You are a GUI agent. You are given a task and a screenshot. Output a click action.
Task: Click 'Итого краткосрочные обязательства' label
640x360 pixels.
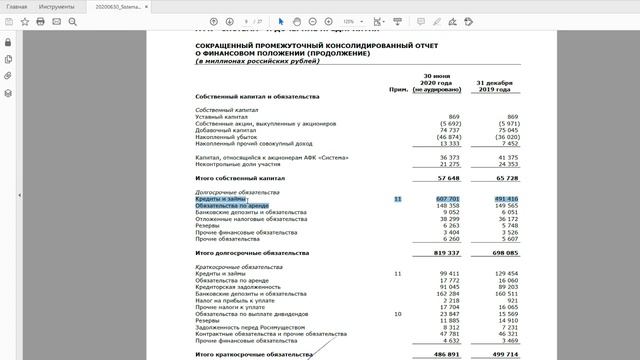[253, 354]
